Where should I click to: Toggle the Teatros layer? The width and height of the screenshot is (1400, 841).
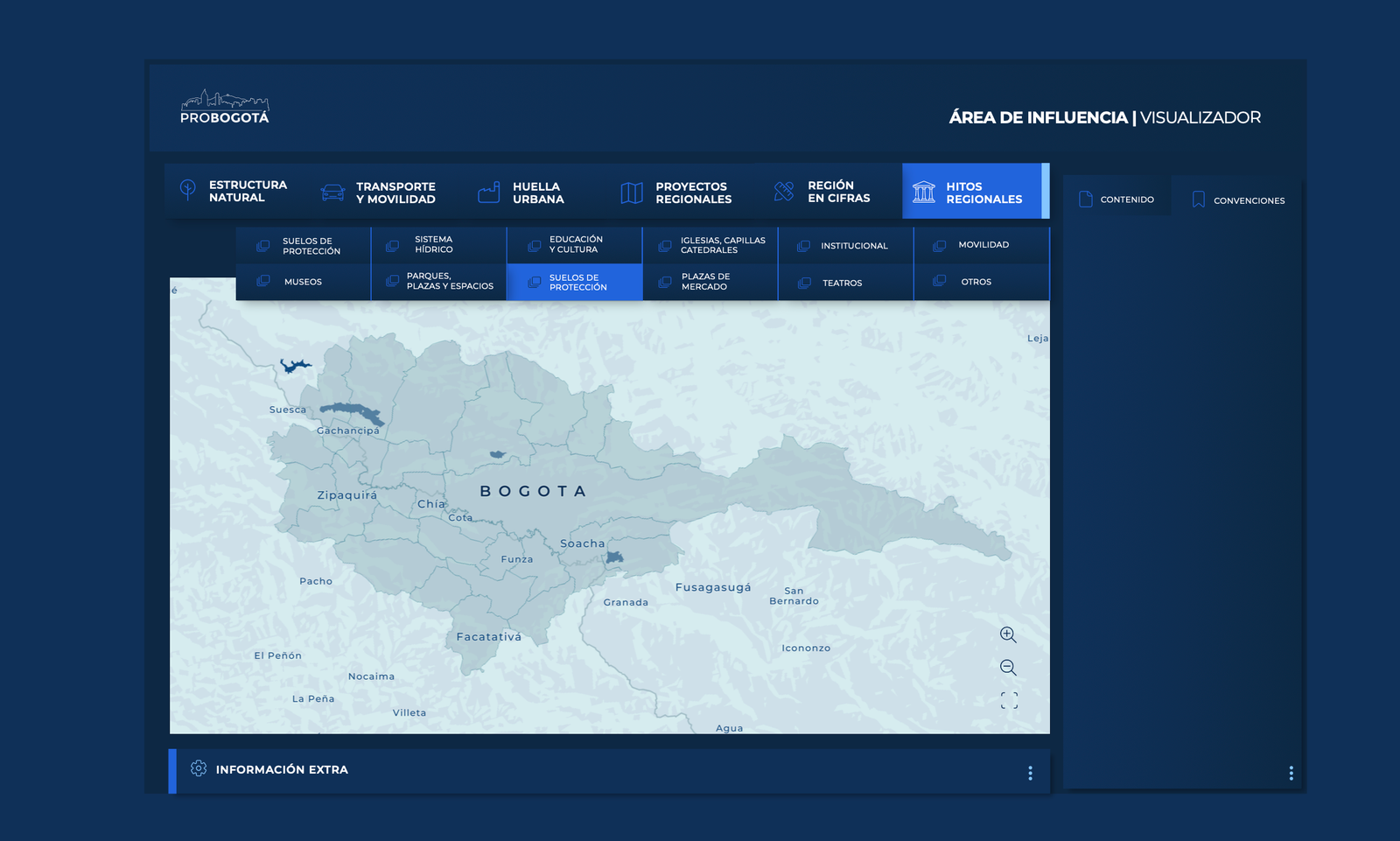pos(845,282)
